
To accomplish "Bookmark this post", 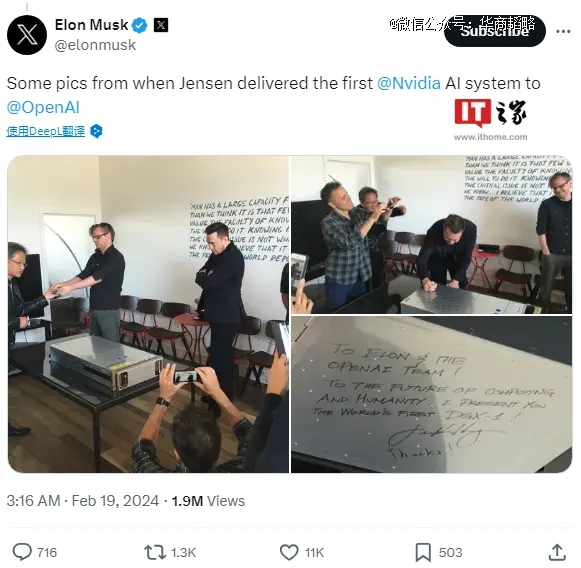I will (423, 552).
